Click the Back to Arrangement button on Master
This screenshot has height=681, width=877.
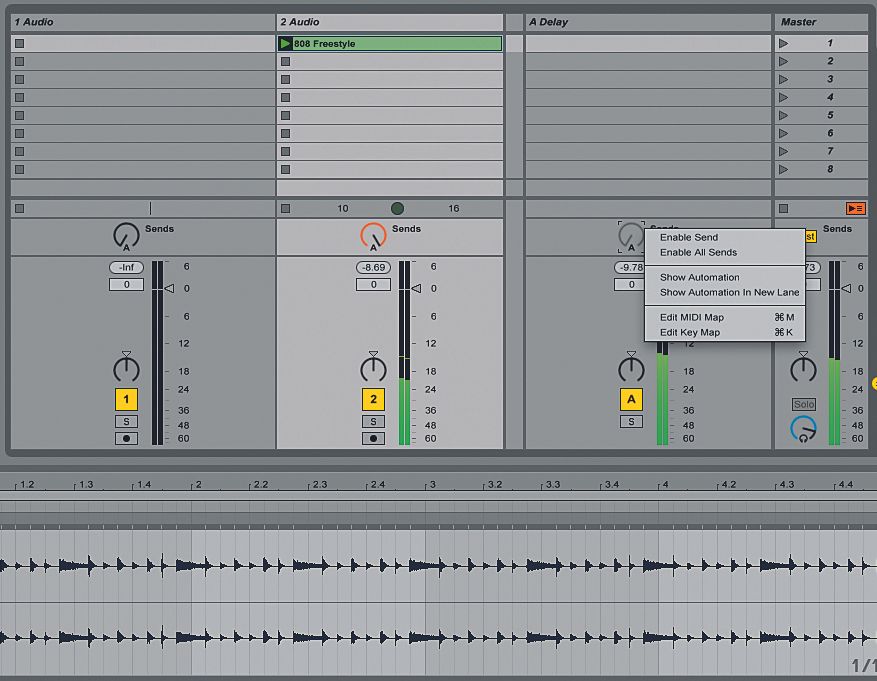855,208
